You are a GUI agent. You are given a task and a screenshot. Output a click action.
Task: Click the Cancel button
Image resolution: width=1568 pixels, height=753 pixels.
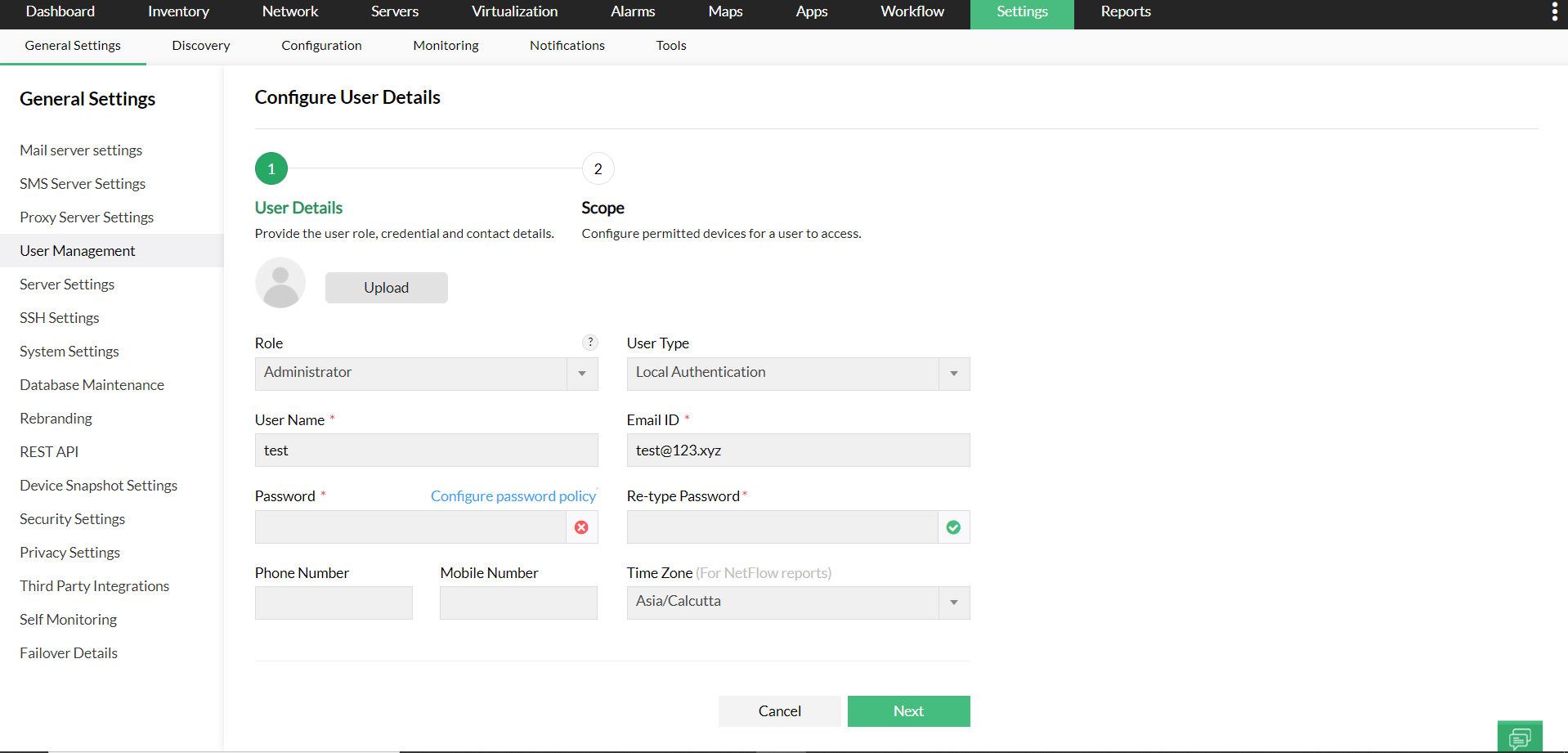pos(778,710)
